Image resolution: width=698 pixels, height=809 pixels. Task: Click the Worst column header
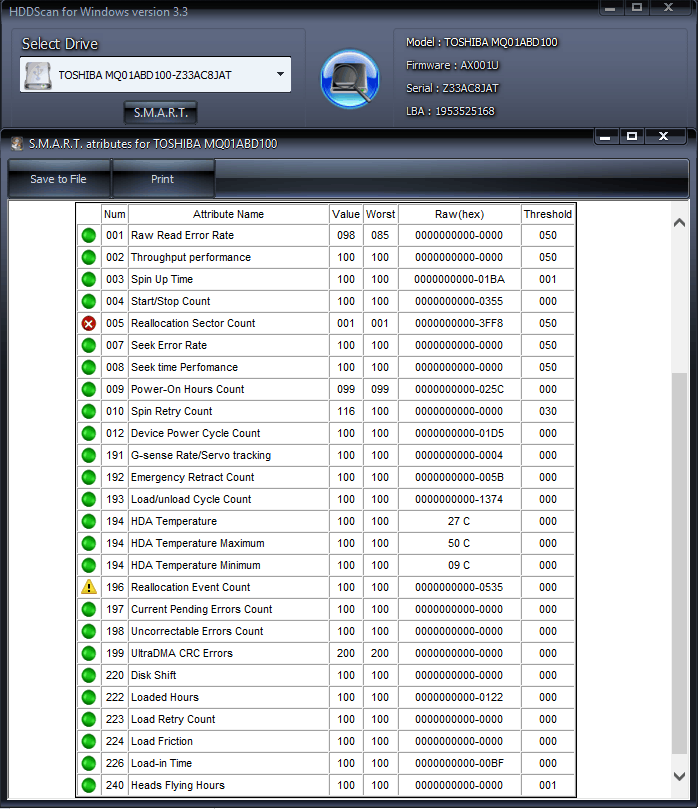point(380,214)
